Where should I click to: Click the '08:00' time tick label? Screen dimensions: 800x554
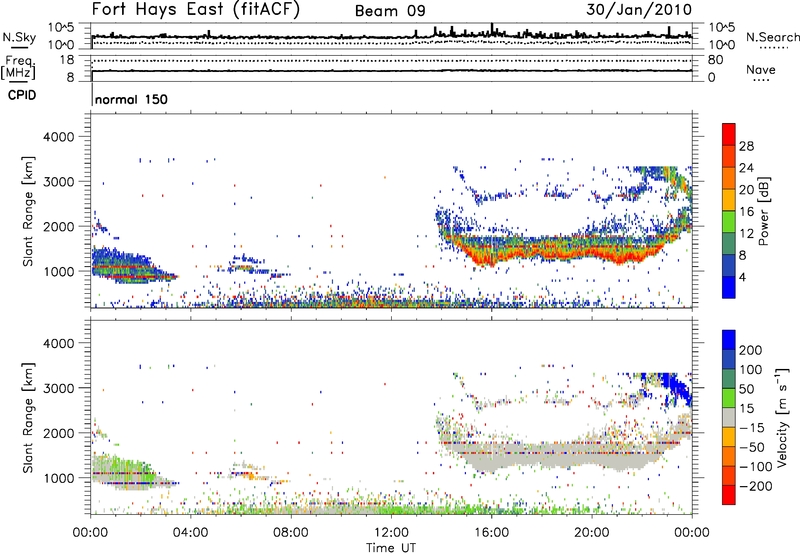click(x=291, y=533)
